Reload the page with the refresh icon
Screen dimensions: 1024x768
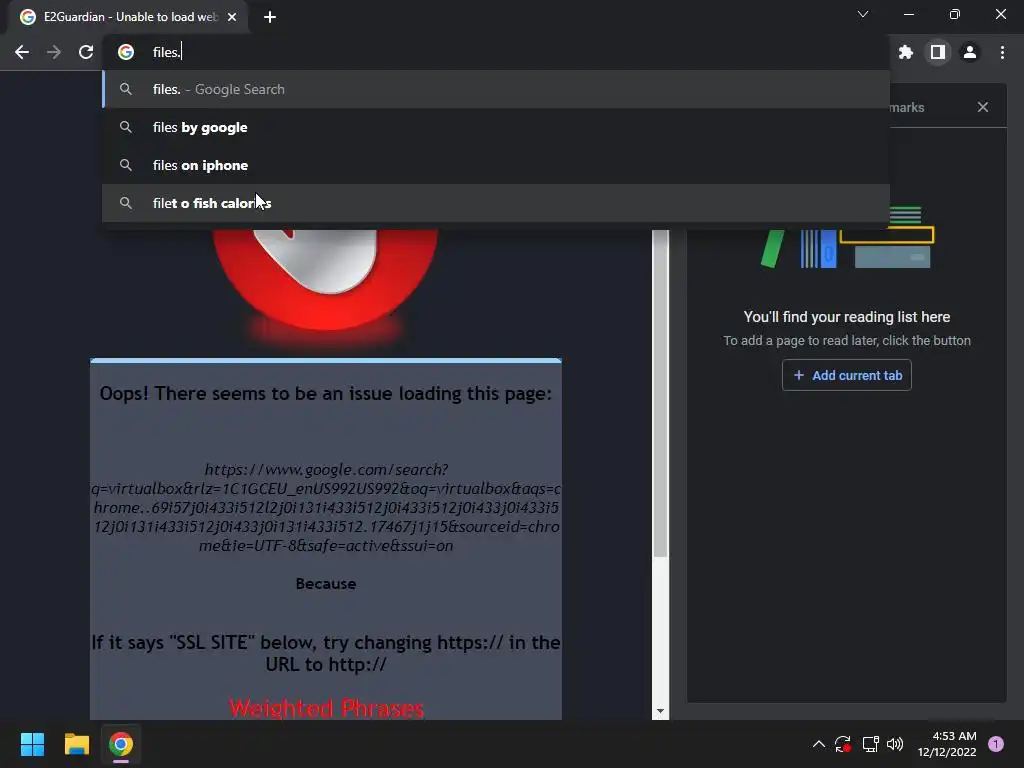coord(86,52)
